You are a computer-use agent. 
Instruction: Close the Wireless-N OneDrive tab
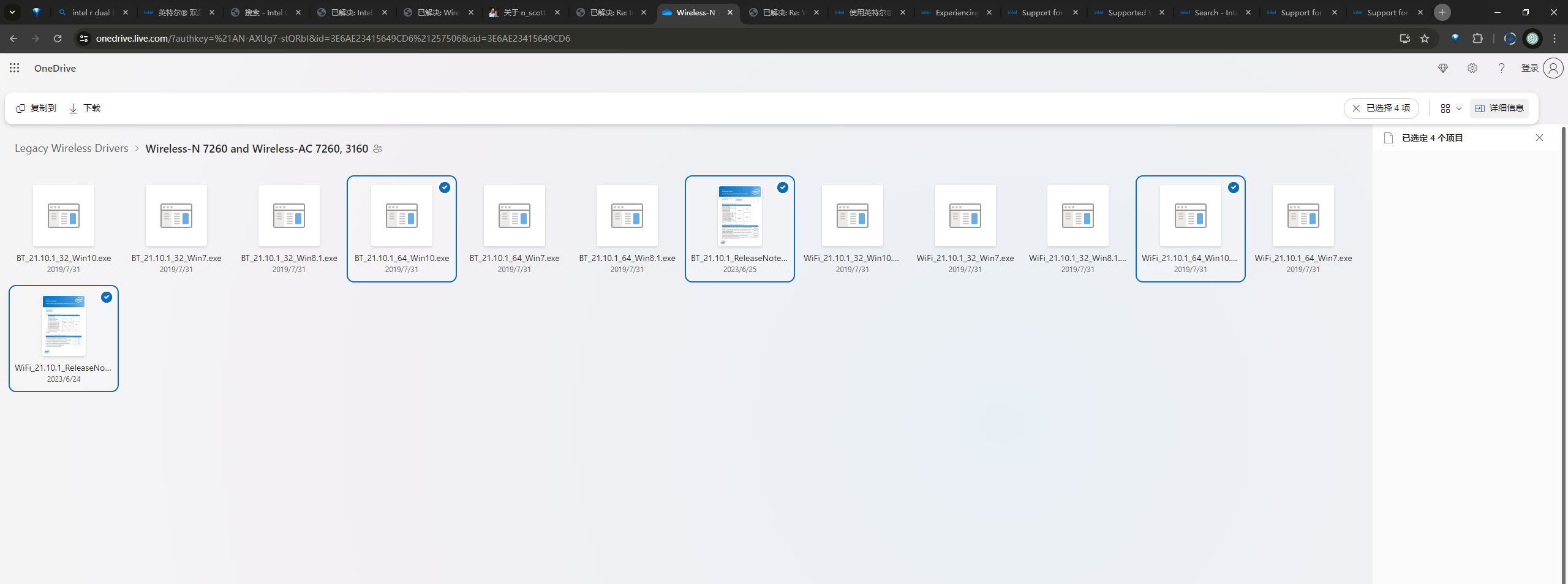coord(730,12)
